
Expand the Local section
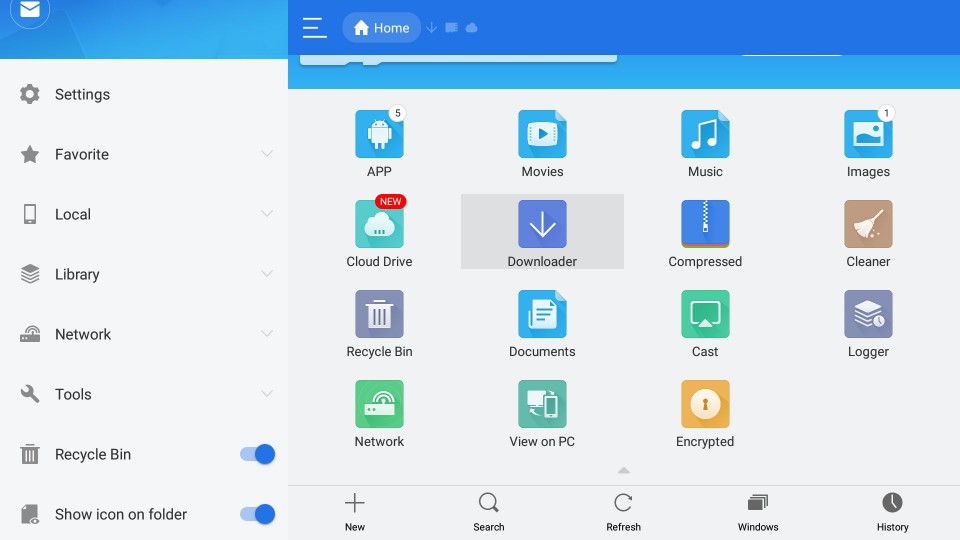pyautogui.click(x=266, y=214)
